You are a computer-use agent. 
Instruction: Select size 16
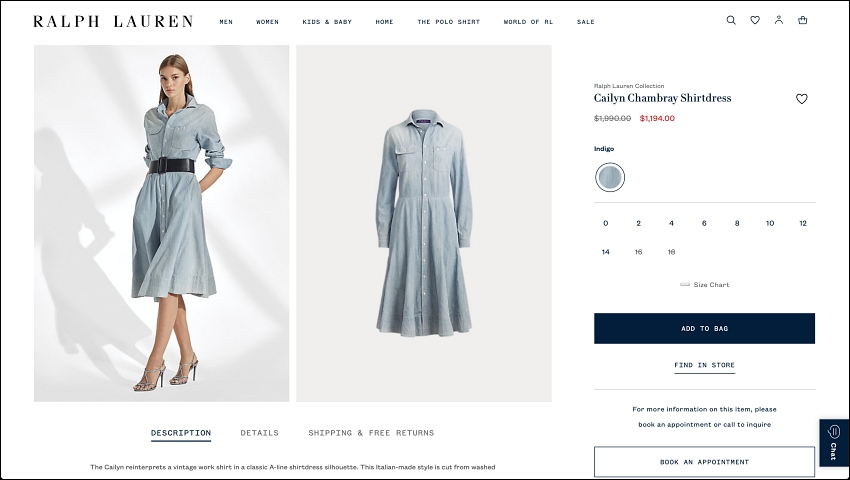(639, 252)
